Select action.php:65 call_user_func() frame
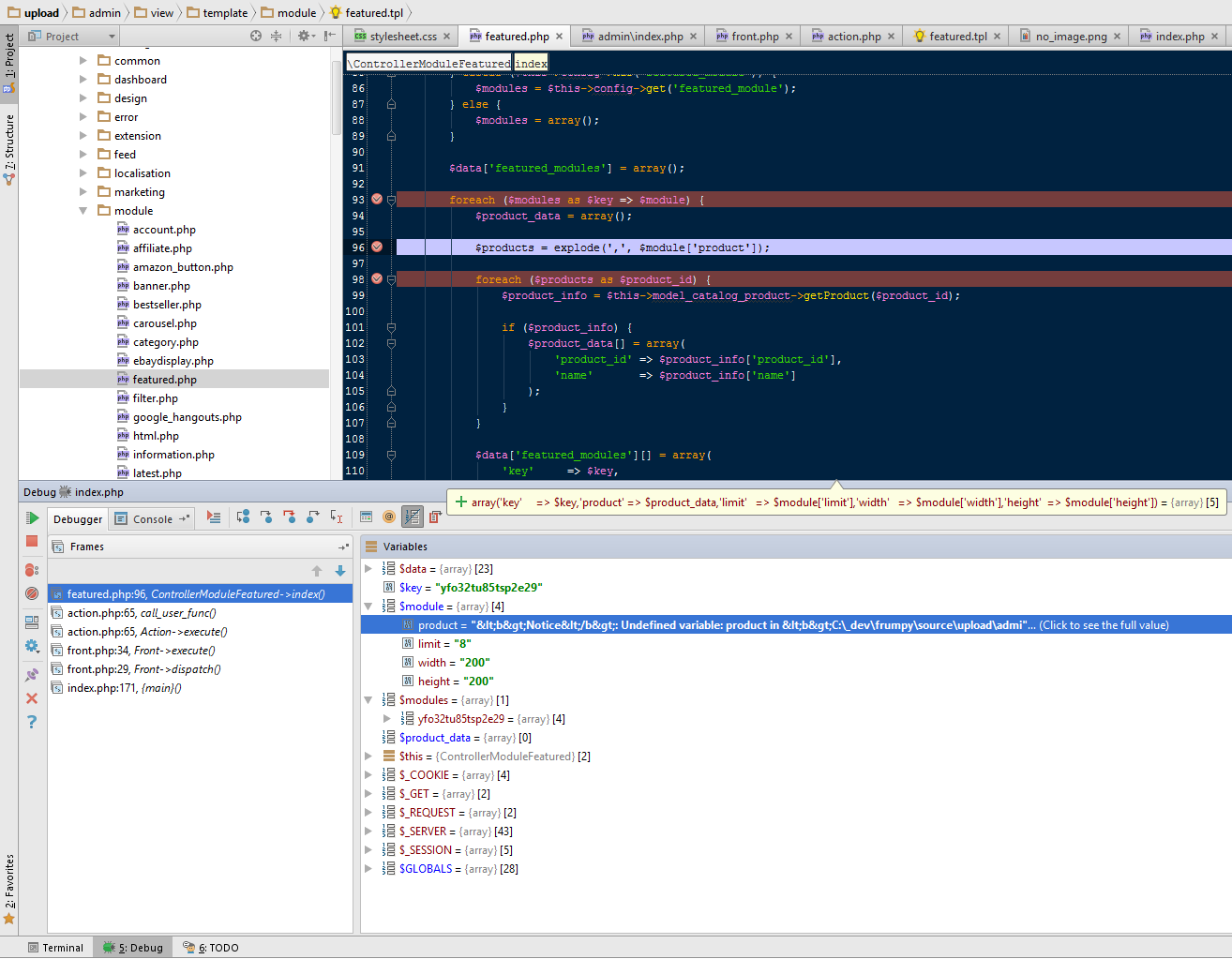The height and width of the screenshot is (959, 1232). (200, 613)
